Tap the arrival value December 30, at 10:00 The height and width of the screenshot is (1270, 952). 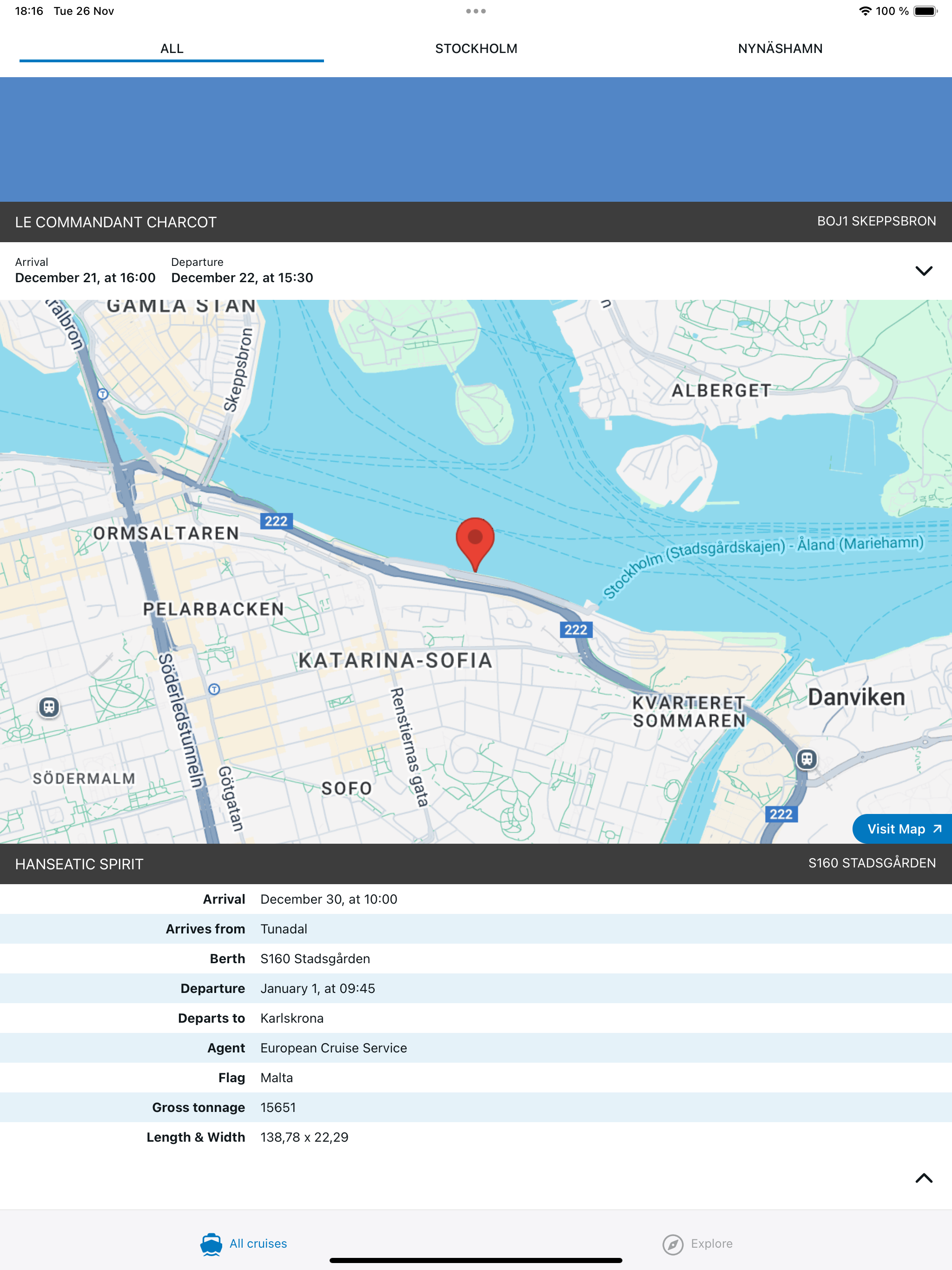[x=329, y=899]
